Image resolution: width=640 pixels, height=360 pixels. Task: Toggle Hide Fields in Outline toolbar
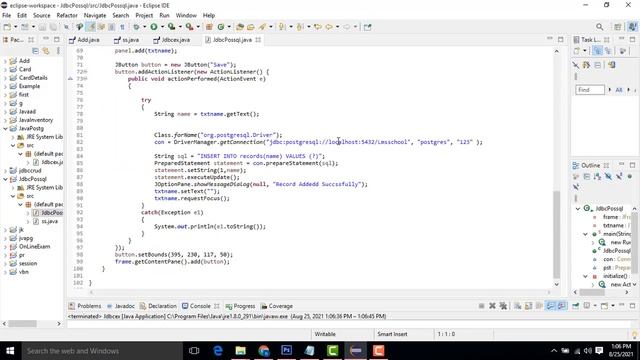click(608, 176)
